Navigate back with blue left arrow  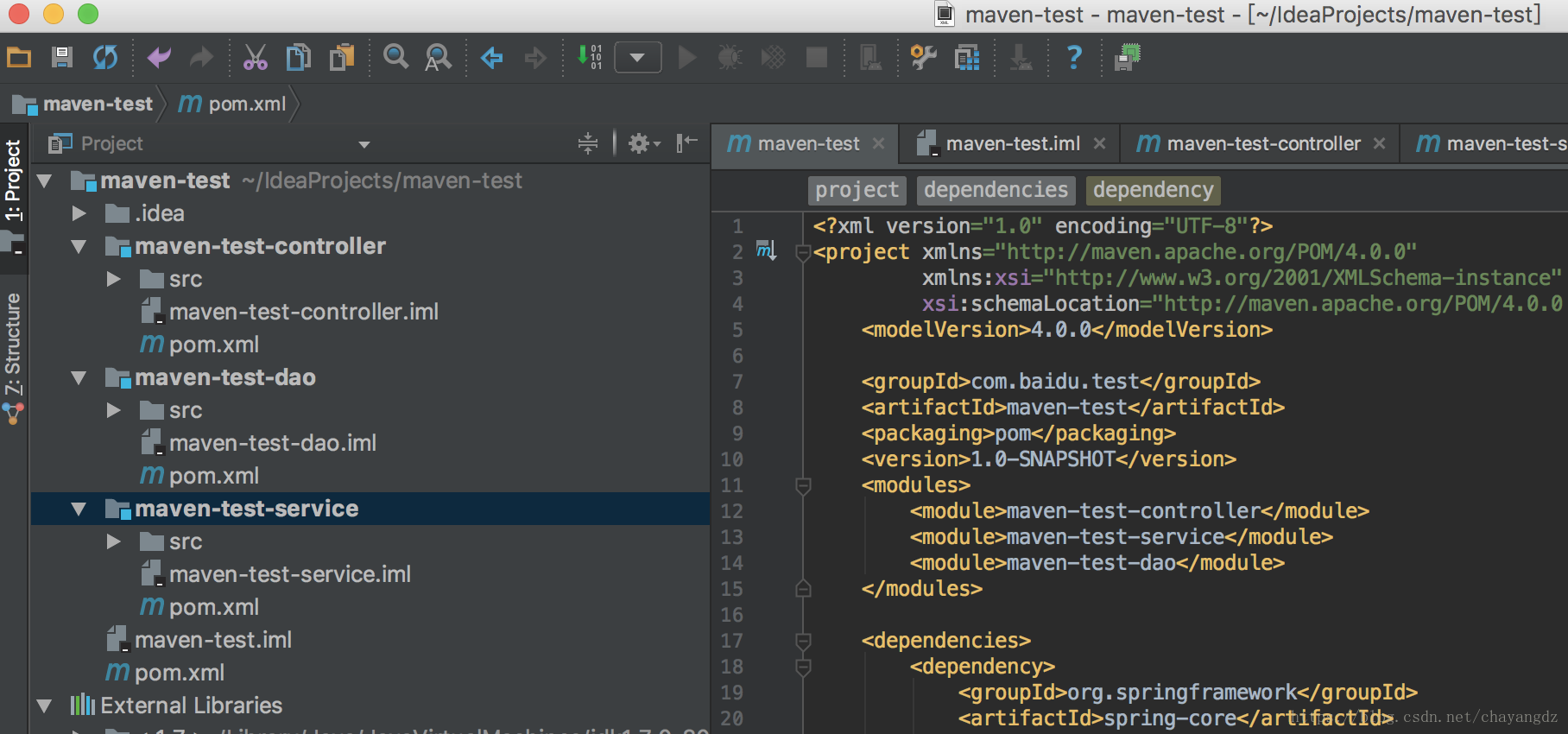pos(492,58)
